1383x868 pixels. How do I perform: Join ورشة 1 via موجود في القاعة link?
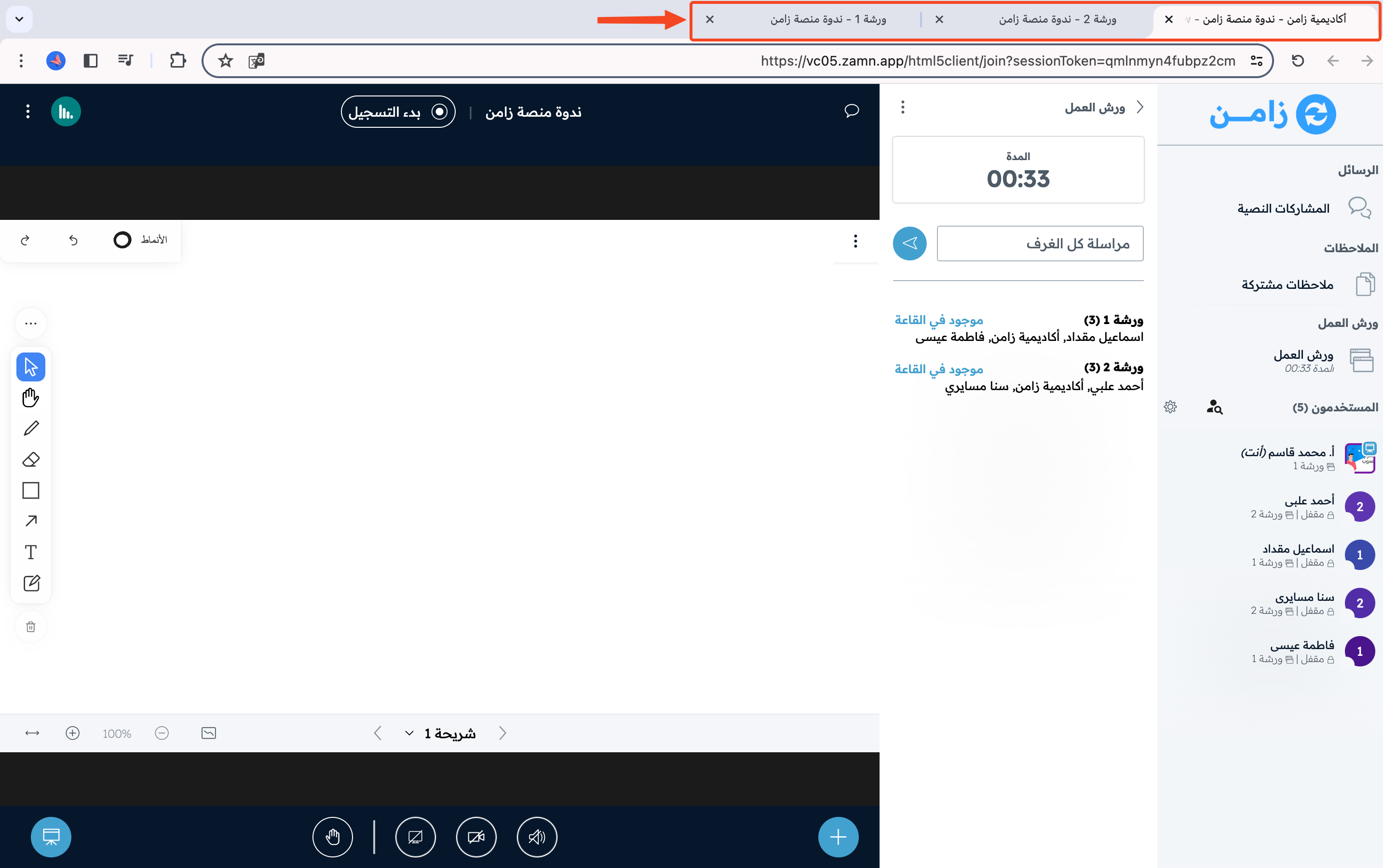[939, 320]
